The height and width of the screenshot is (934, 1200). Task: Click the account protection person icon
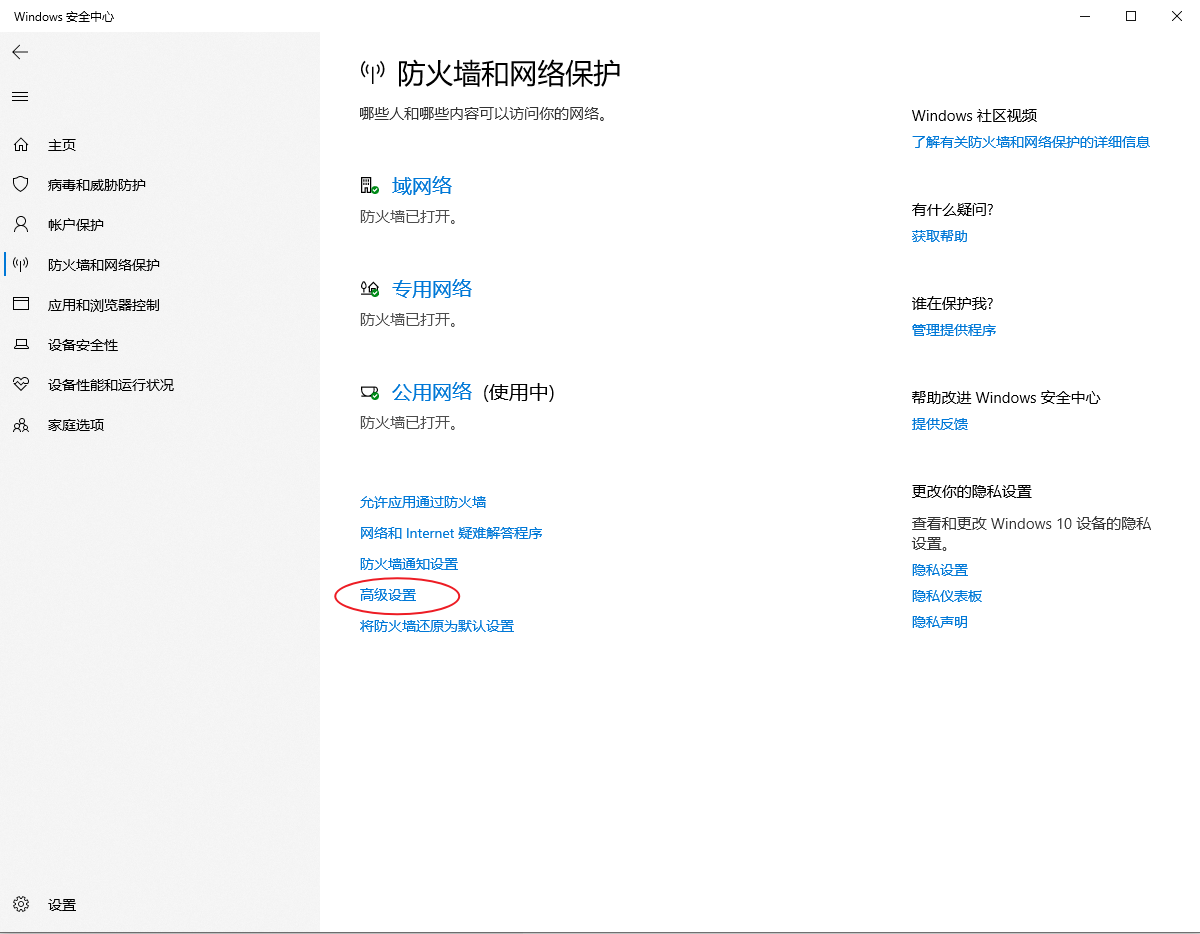coord(20,225)
